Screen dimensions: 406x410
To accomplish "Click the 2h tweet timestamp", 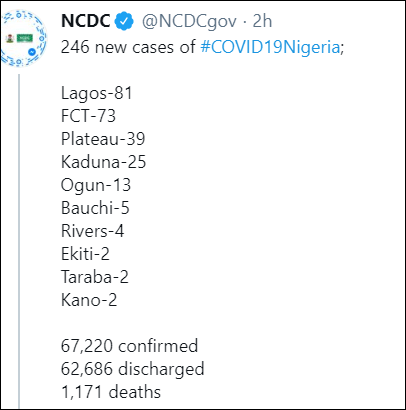I will (x=262, y=21).
